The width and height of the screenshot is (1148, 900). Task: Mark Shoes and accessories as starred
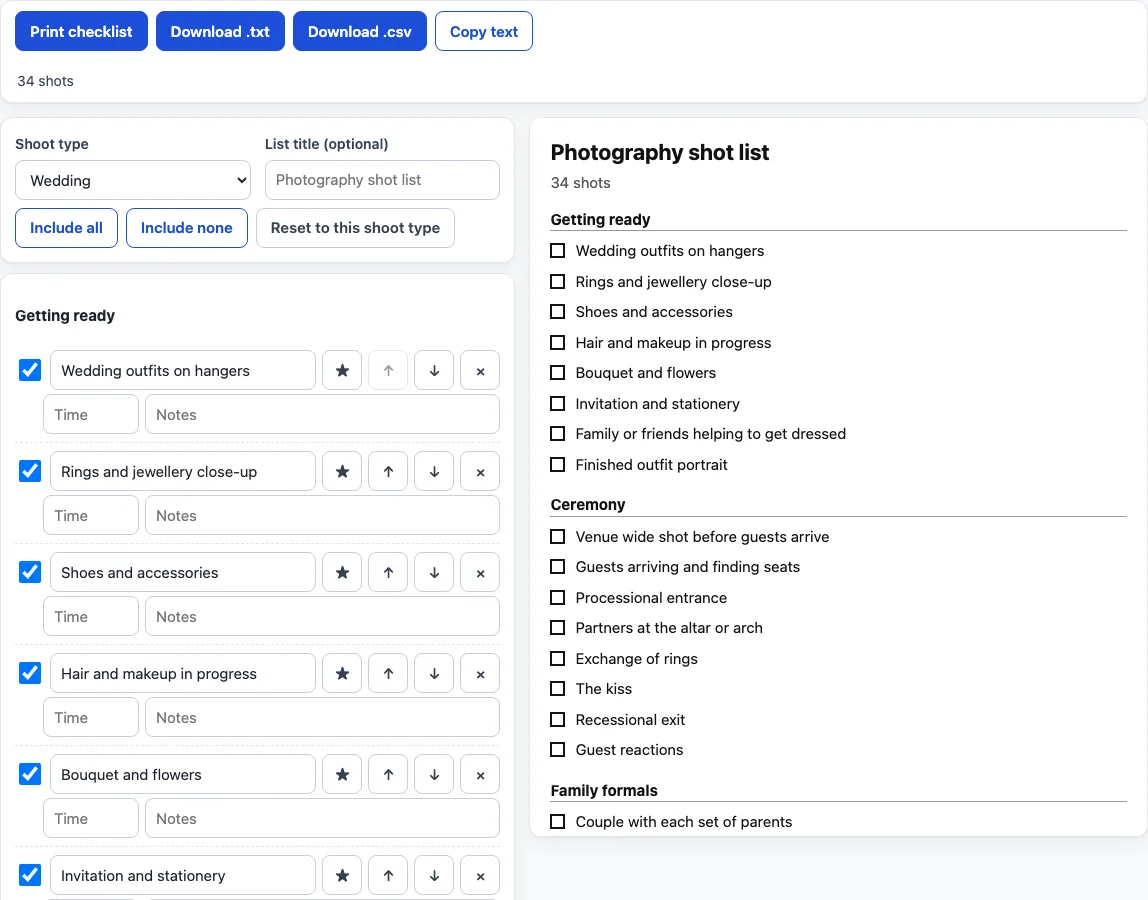pos(342,573)
